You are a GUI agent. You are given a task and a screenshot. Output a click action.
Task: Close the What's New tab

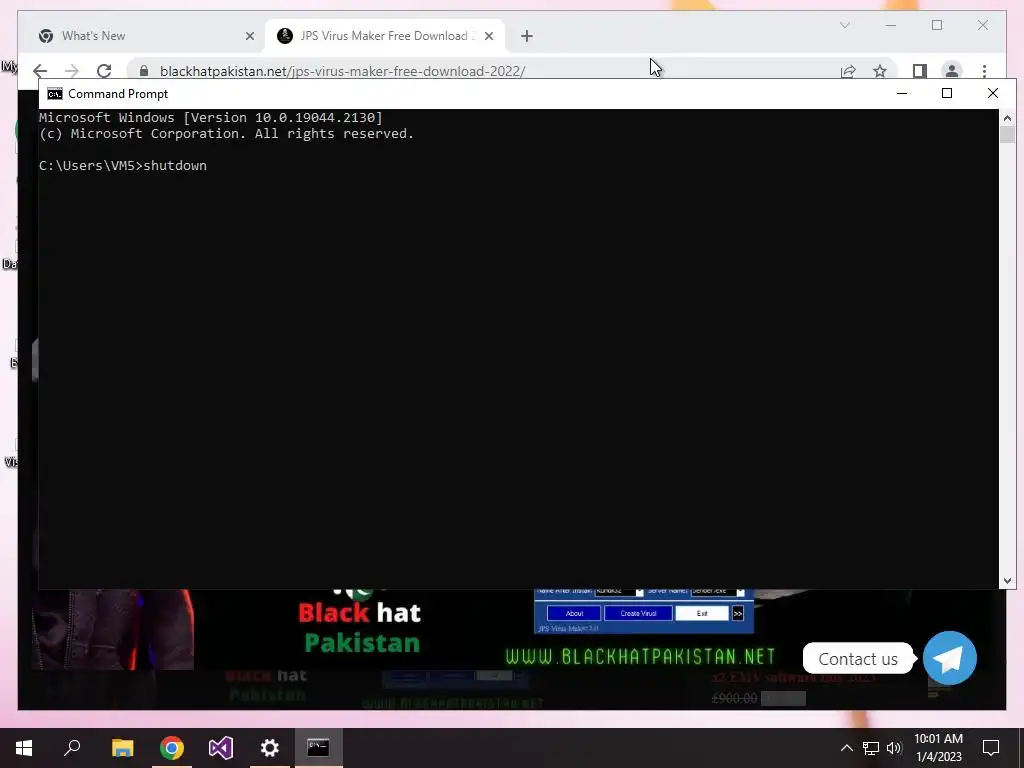[249, 36]
